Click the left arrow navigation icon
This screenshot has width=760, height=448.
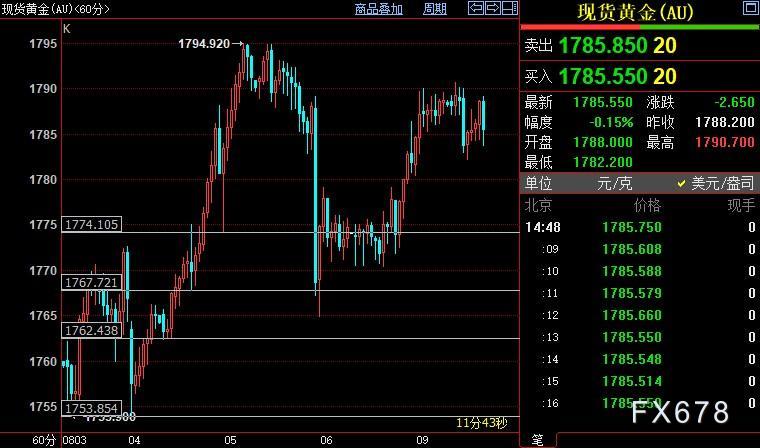475,8
